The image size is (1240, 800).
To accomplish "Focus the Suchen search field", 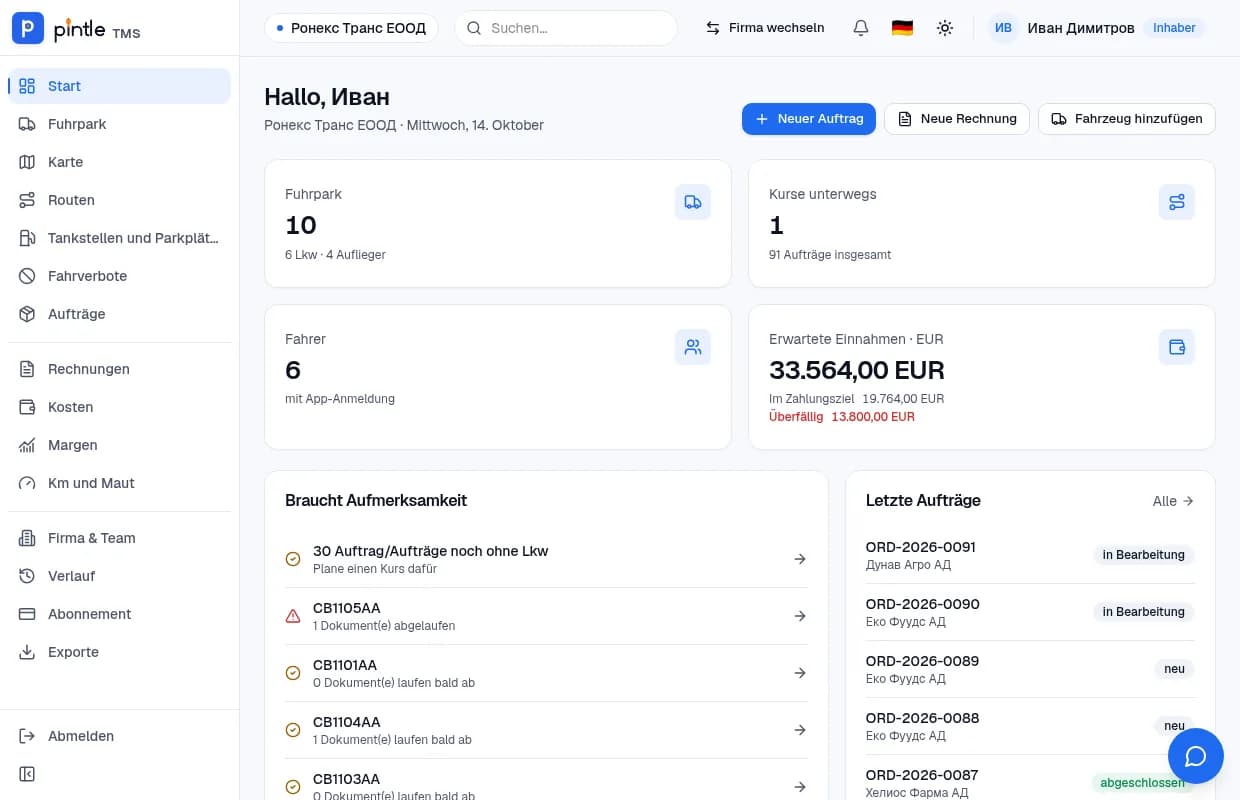I will click(x=566, y=28).
